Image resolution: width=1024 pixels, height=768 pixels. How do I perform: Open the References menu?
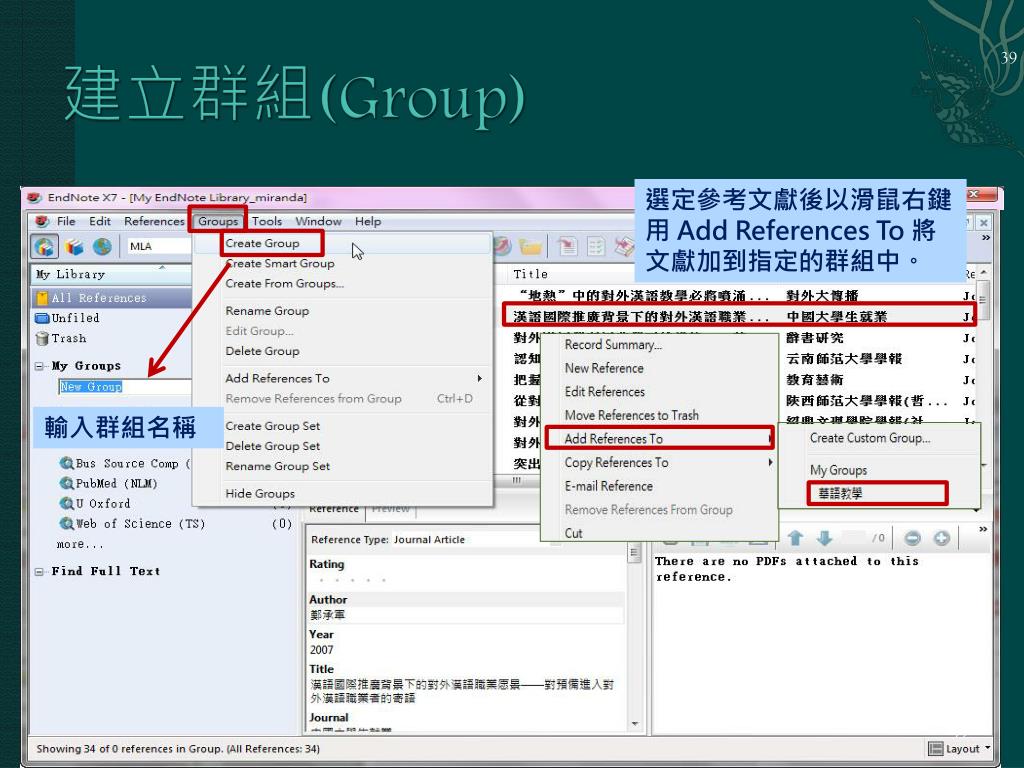pos(154,221)
